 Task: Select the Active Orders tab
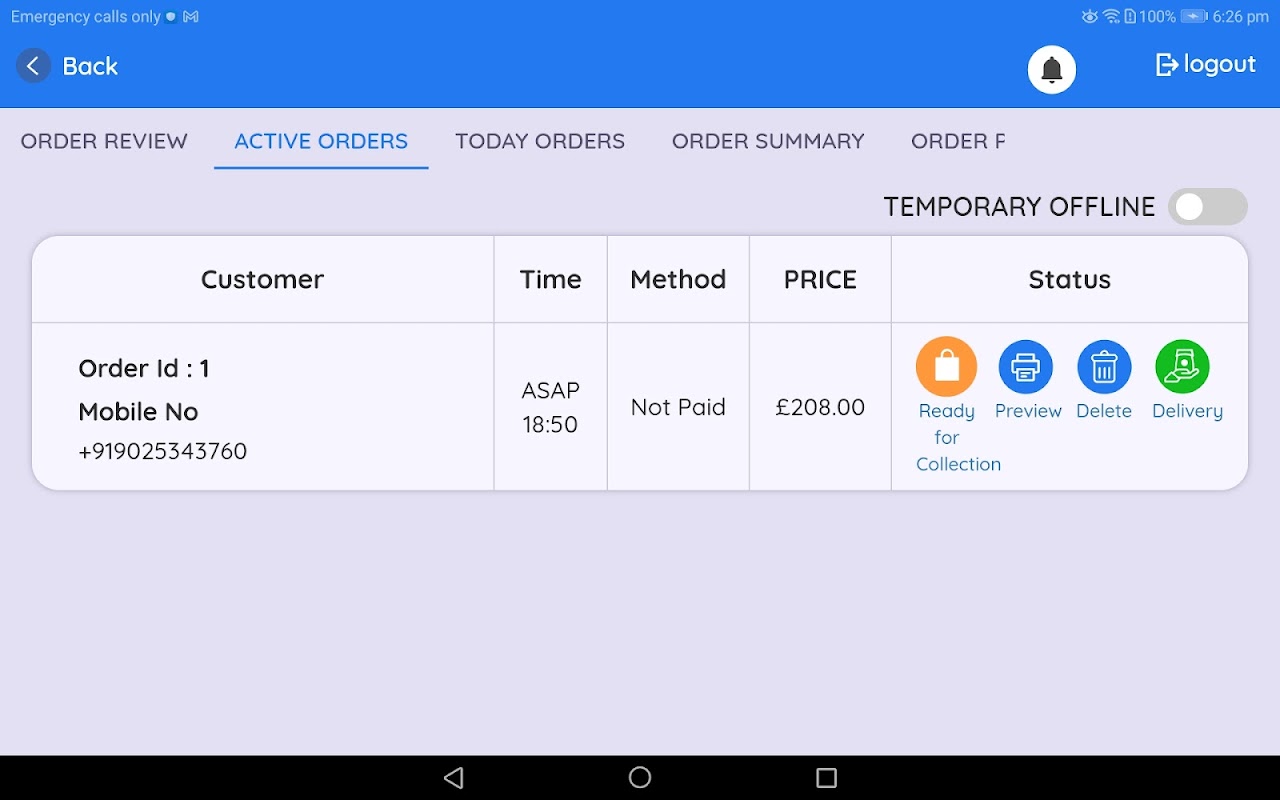point(321,141)
